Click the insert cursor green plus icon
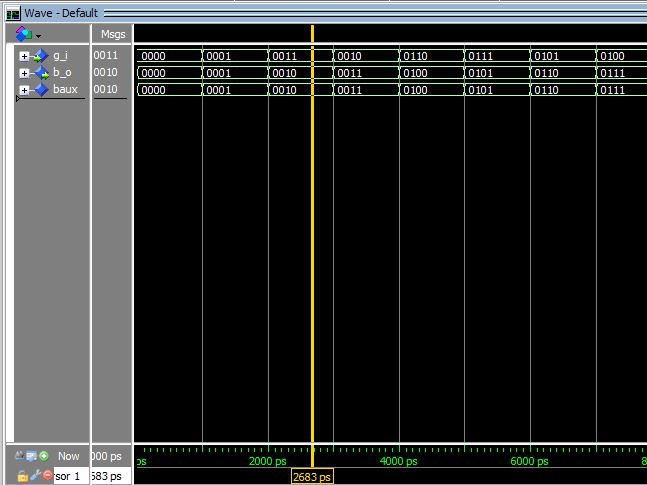The height and width of the screenshot is (485, 647). 44,456
